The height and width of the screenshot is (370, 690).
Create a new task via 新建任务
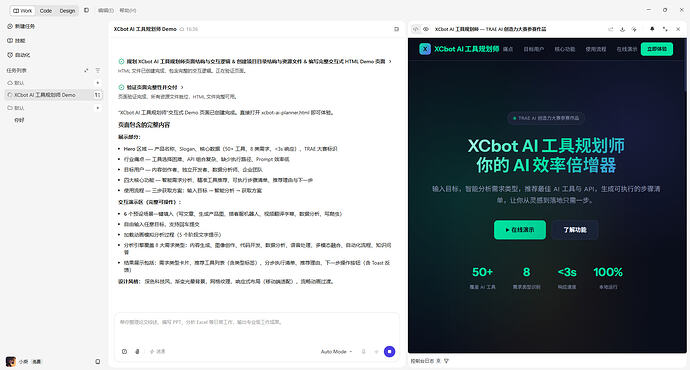(21, 26)
